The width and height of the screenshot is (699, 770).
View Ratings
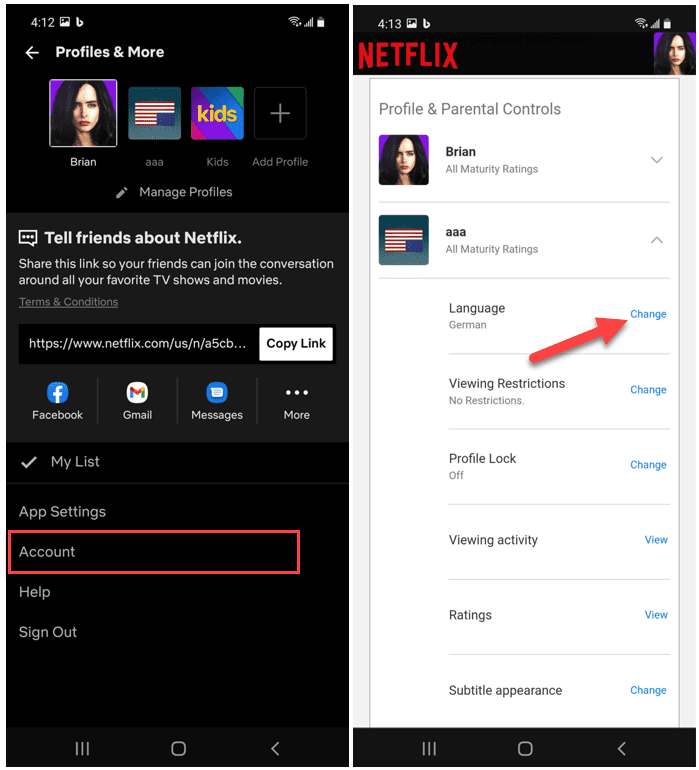(656, 615)
